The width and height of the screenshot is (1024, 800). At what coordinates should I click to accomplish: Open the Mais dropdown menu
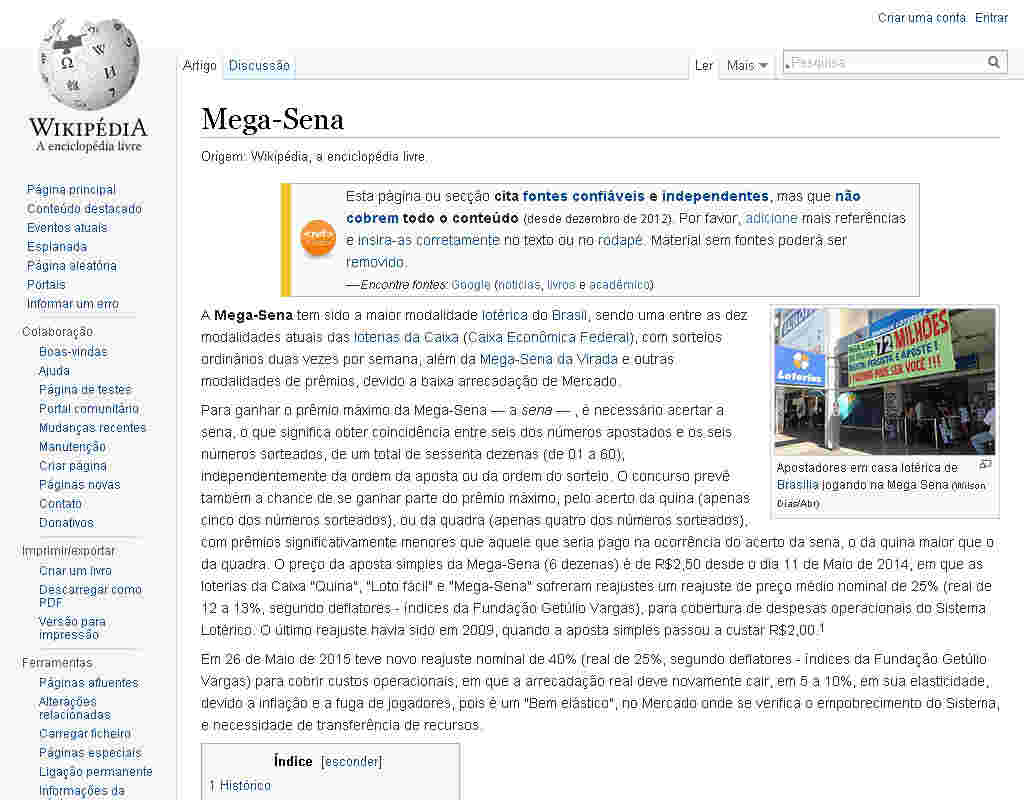pos(746,65)
